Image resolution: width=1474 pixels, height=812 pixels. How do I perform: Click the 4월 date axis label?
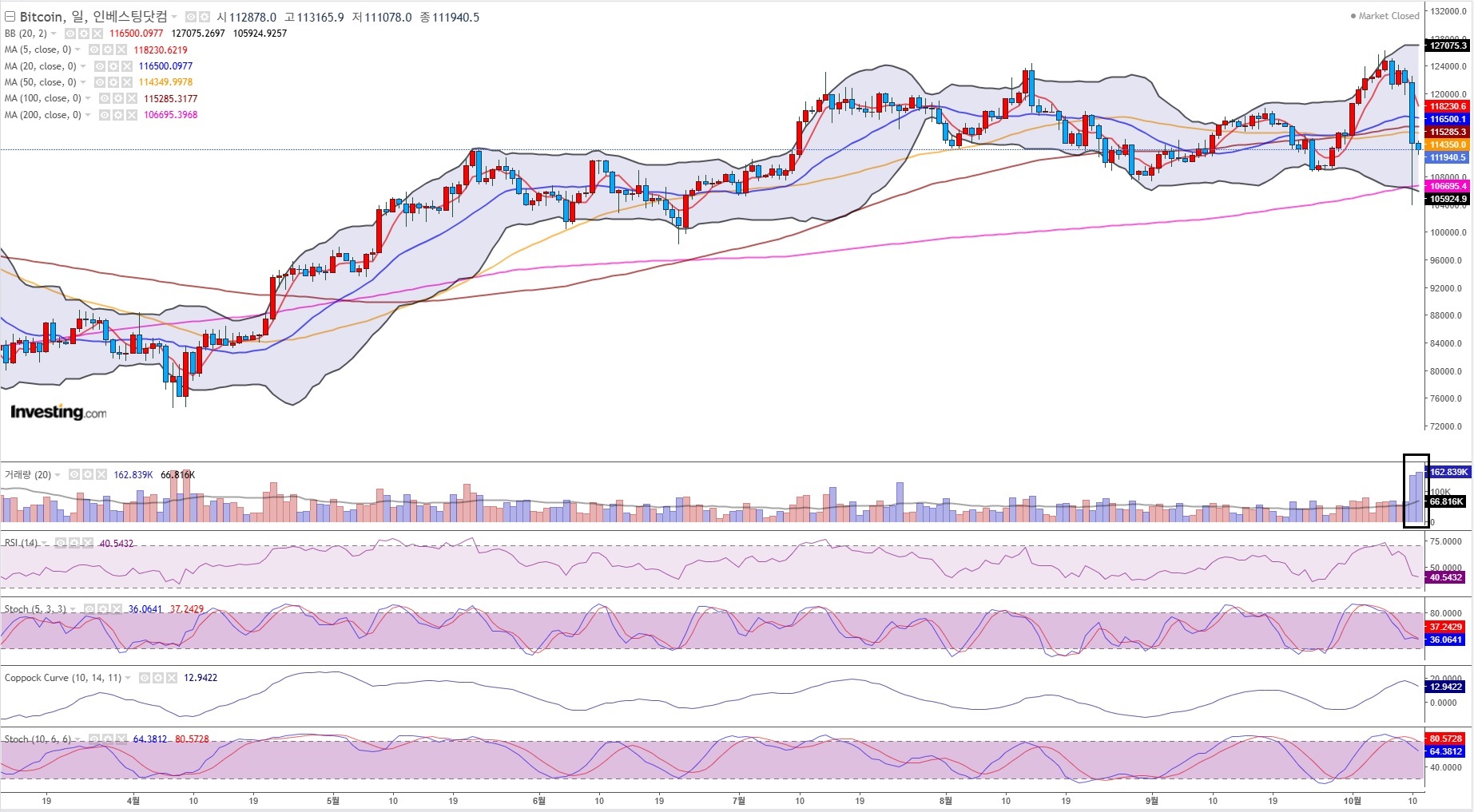pyautogui.click(x=133, y=800)
